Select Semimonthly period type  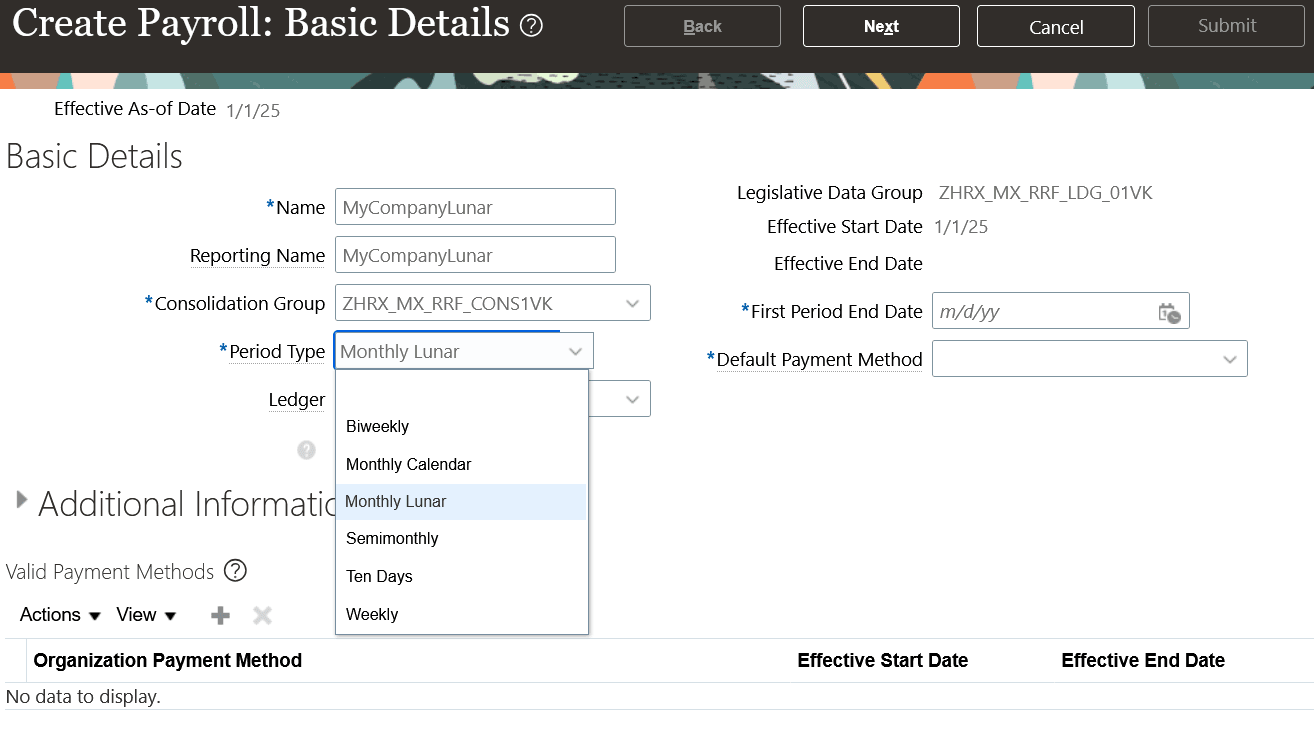coord(392,538)
